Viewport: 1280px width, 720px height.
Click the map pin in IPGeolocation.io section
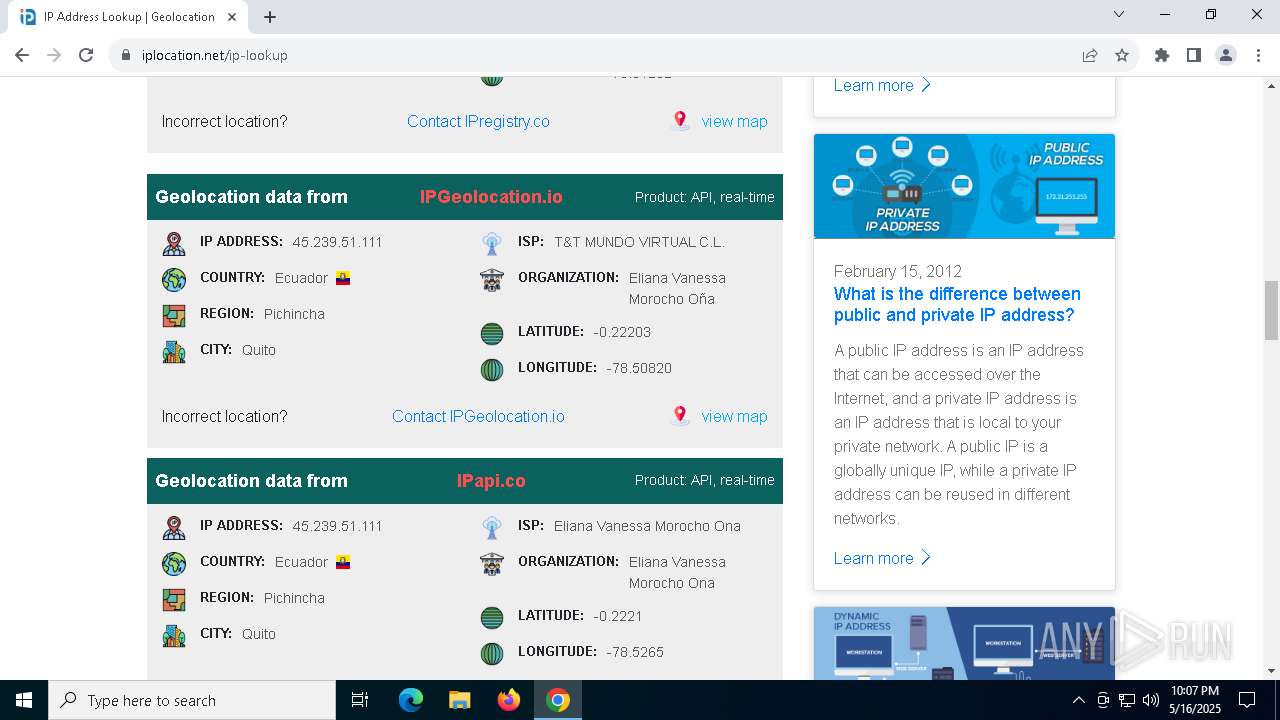point(680,415)
